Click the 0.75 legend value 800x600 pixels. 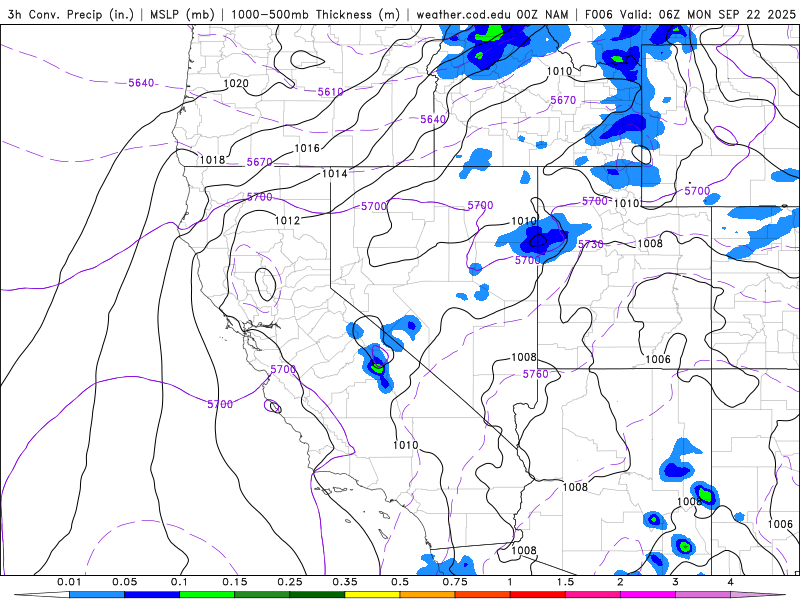tap(455, 582)
